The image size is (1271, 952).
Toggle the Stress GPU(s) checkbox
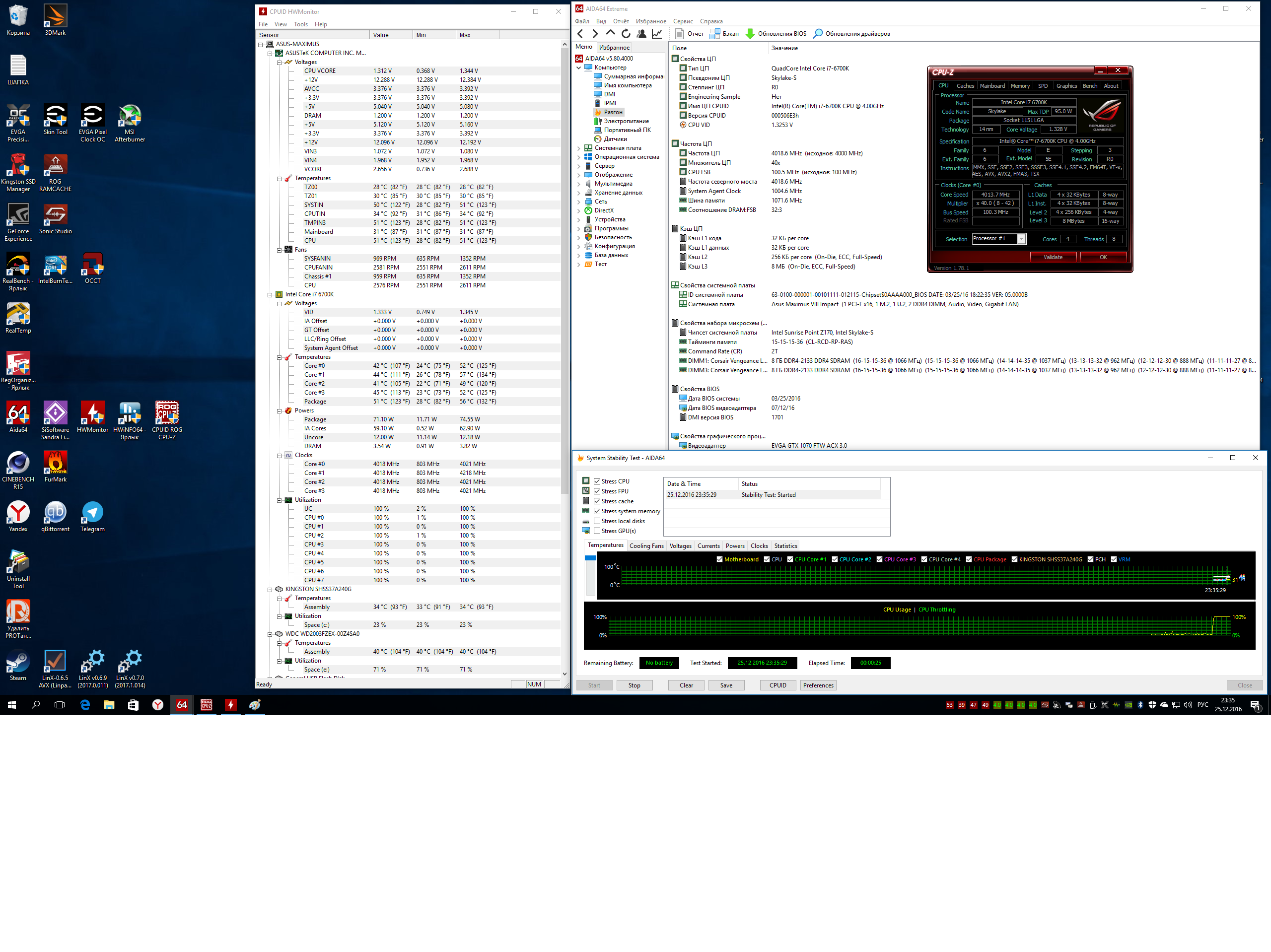pos(597,531)
